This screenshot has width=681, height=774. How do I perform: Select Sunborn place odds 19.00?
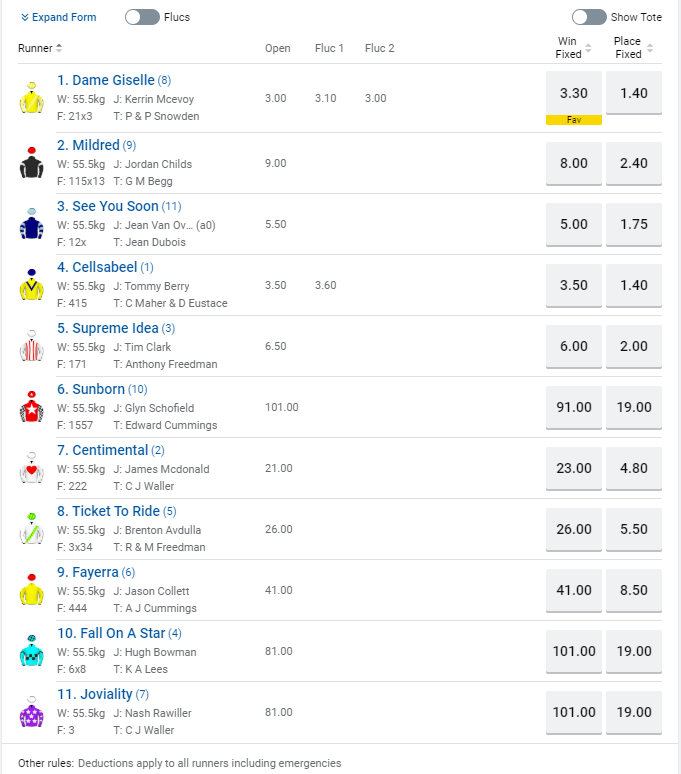click(634, 407)
